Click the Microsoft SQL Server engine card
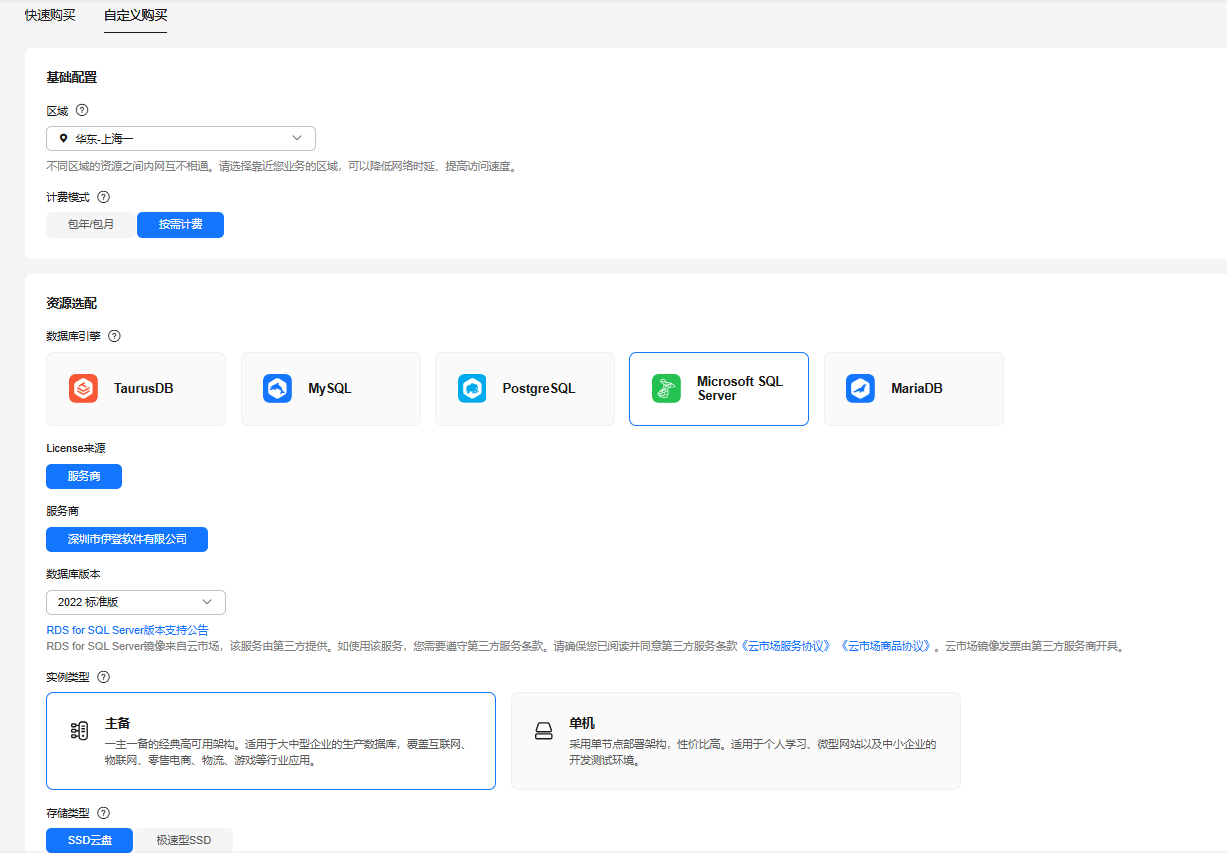The width and height of the screenshot is (1227, 857). 719,389
